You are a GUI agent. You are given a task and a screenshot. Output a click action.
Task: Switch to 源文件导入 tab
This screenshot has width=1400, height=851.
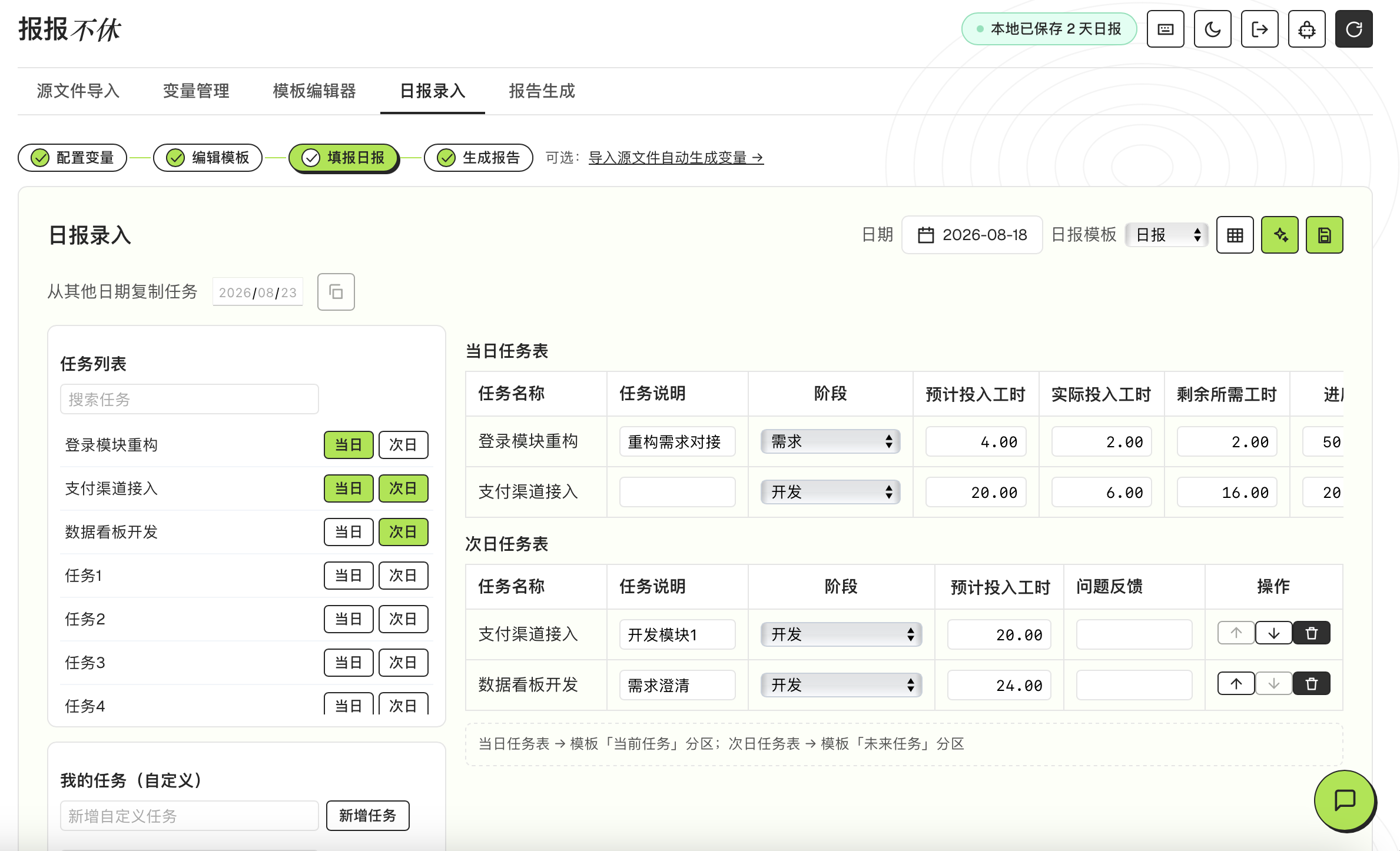[78, 91]
